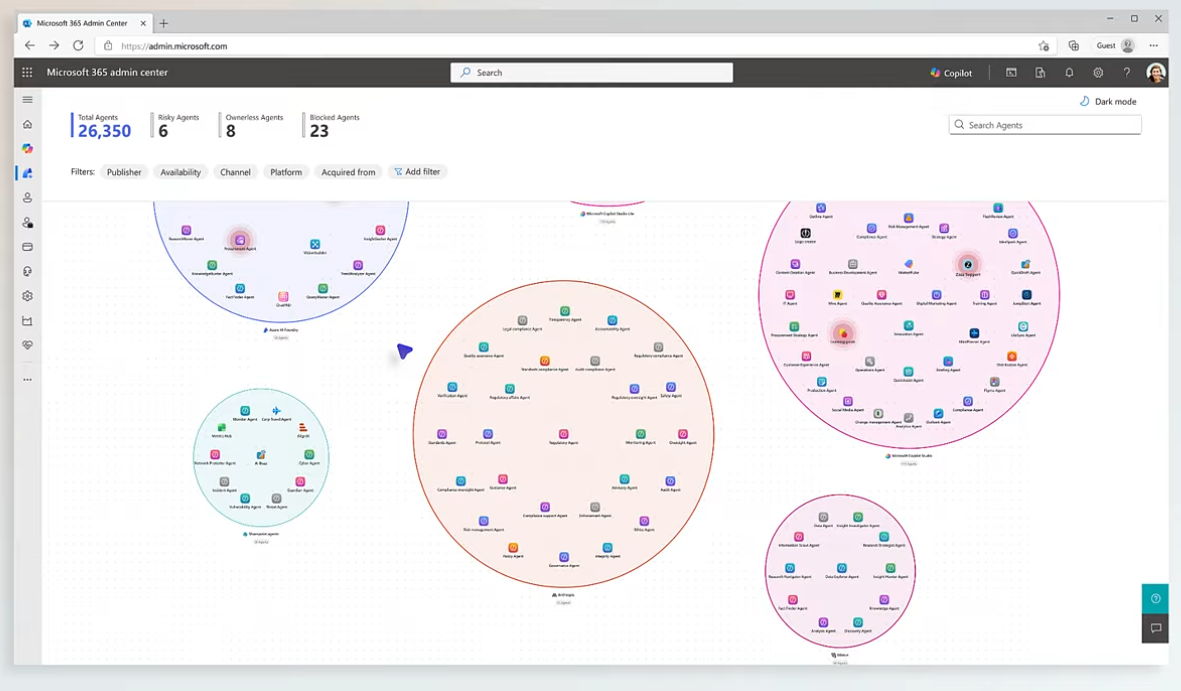This screenshot has width=1181, height=691.
Task: Click the Add filter button
Action: coord(417,172)
